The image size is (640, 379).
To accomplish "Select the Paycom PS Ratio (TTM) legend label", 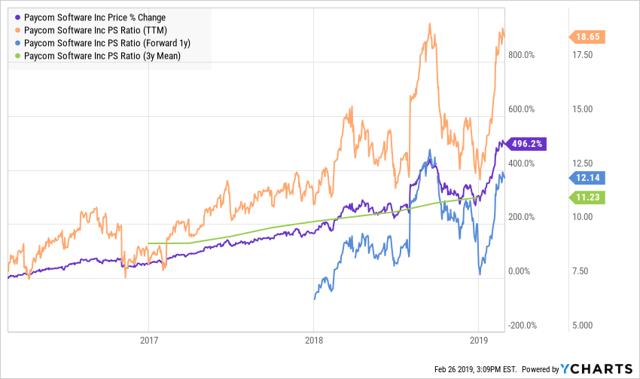I will coord(96,30).
